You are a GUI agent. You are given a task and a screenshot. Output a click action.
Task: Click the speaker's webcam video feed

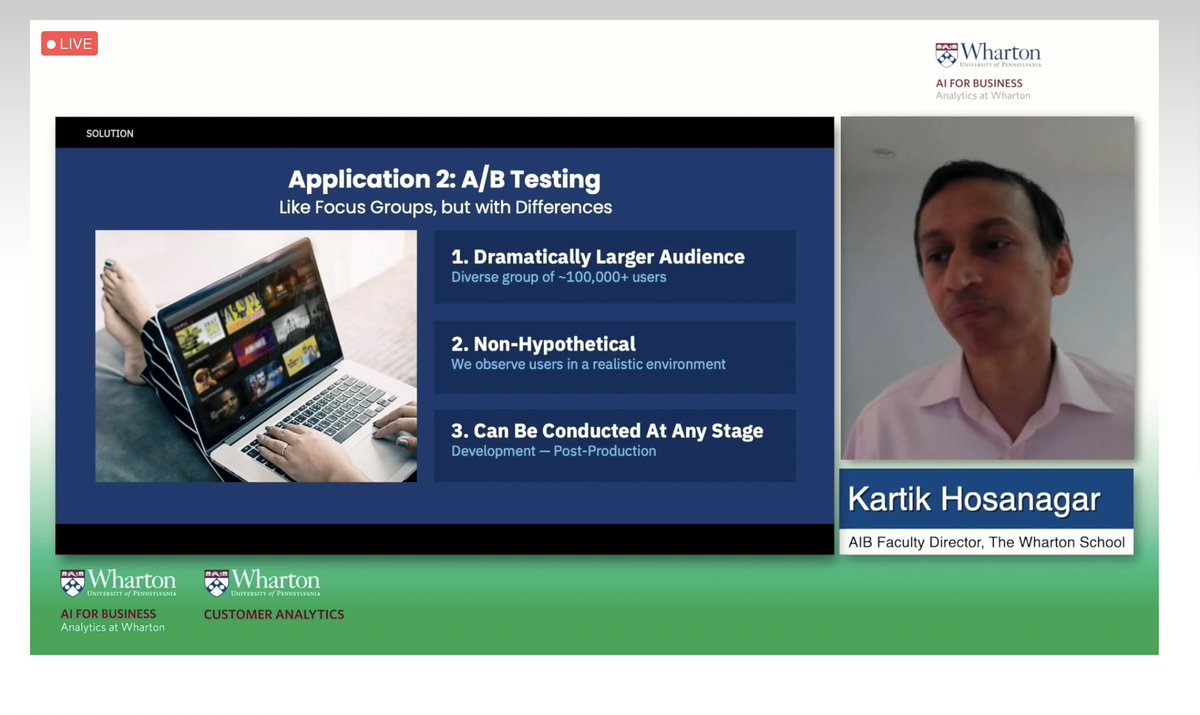pos(987,288)
